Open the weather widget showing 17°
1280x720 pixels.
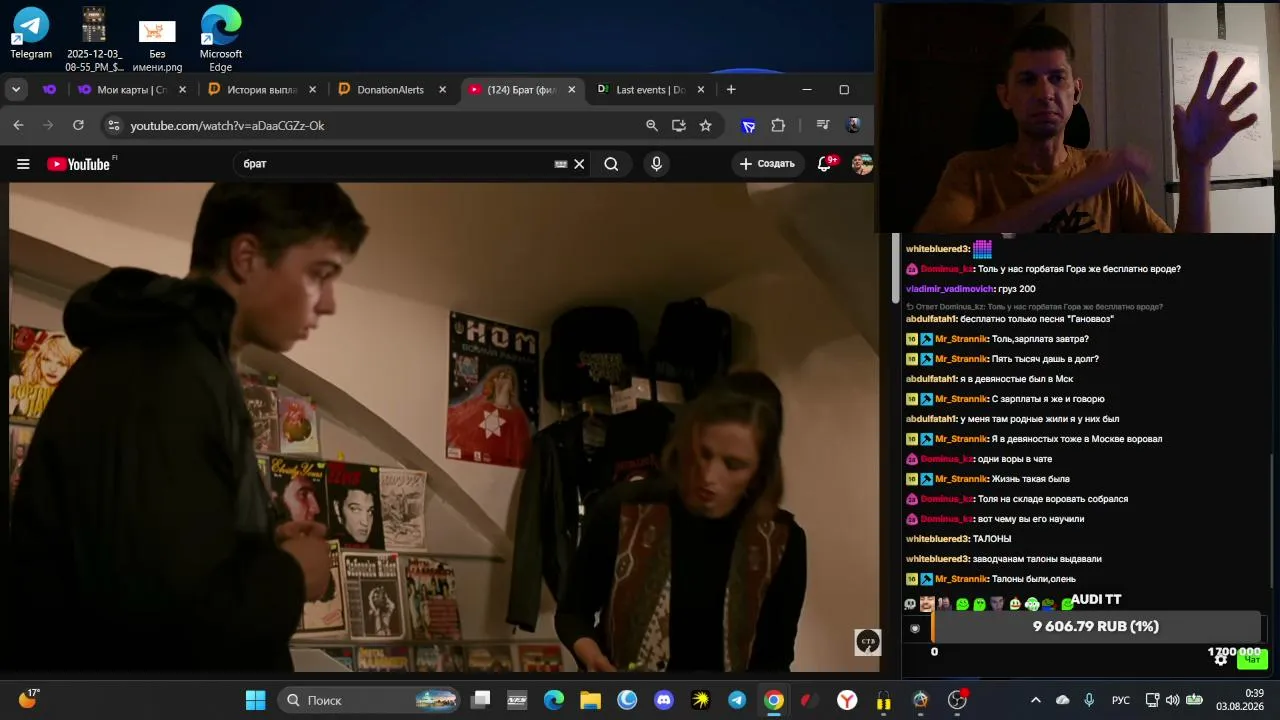[28, 699]
